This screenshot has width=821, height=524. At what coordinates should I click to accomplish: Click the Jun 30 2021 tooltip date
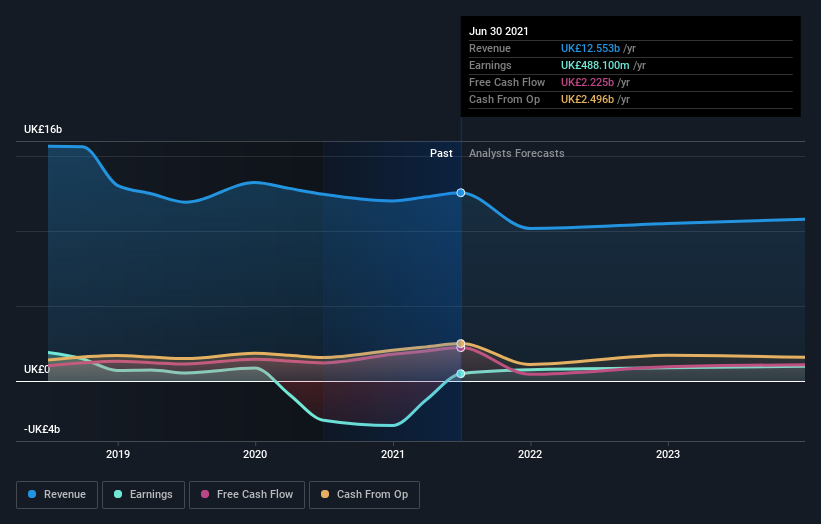498,31
